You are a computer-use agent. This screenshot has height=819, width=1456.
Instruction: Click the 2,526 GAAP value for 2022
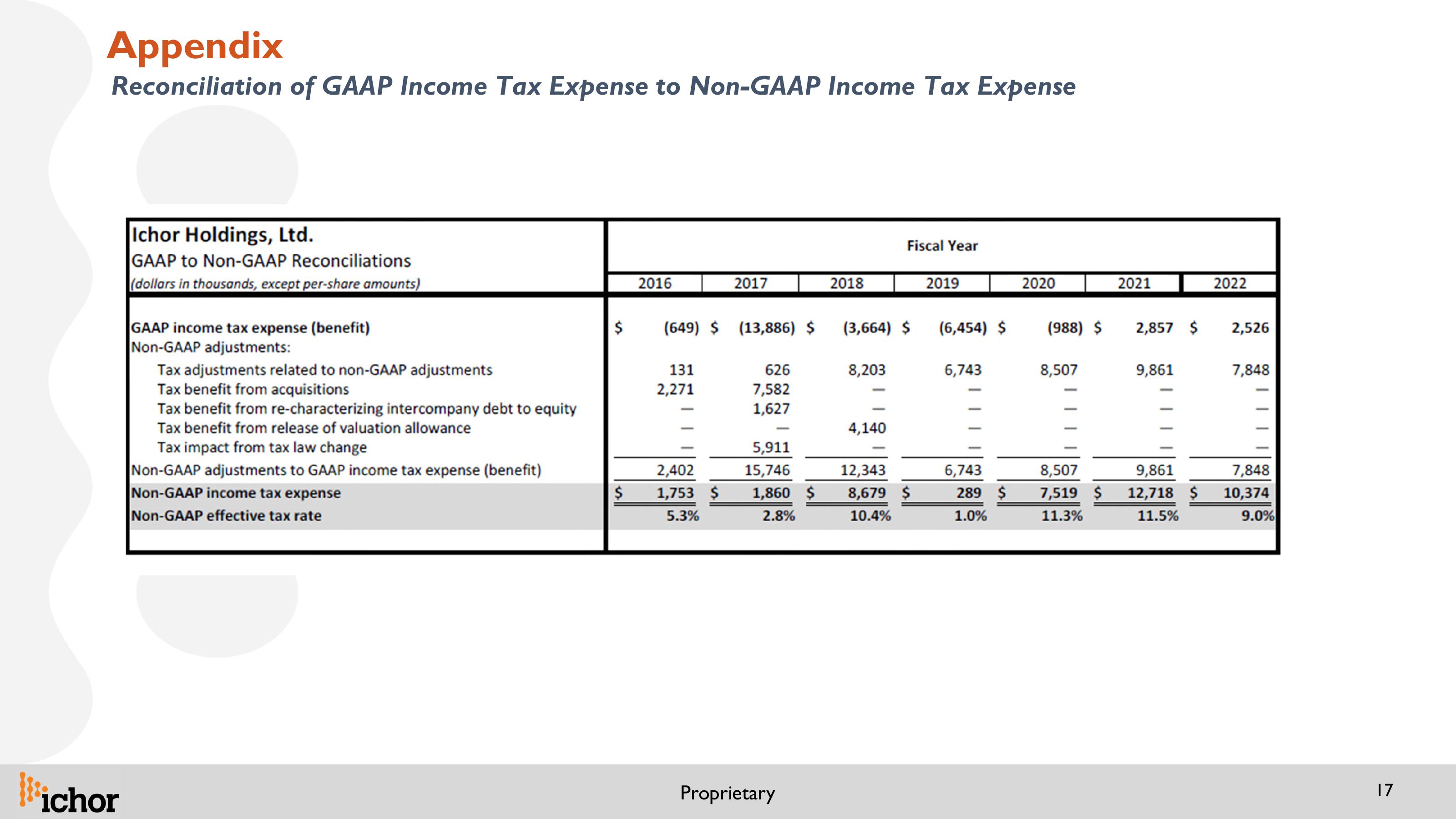[x=1250, y=328]
